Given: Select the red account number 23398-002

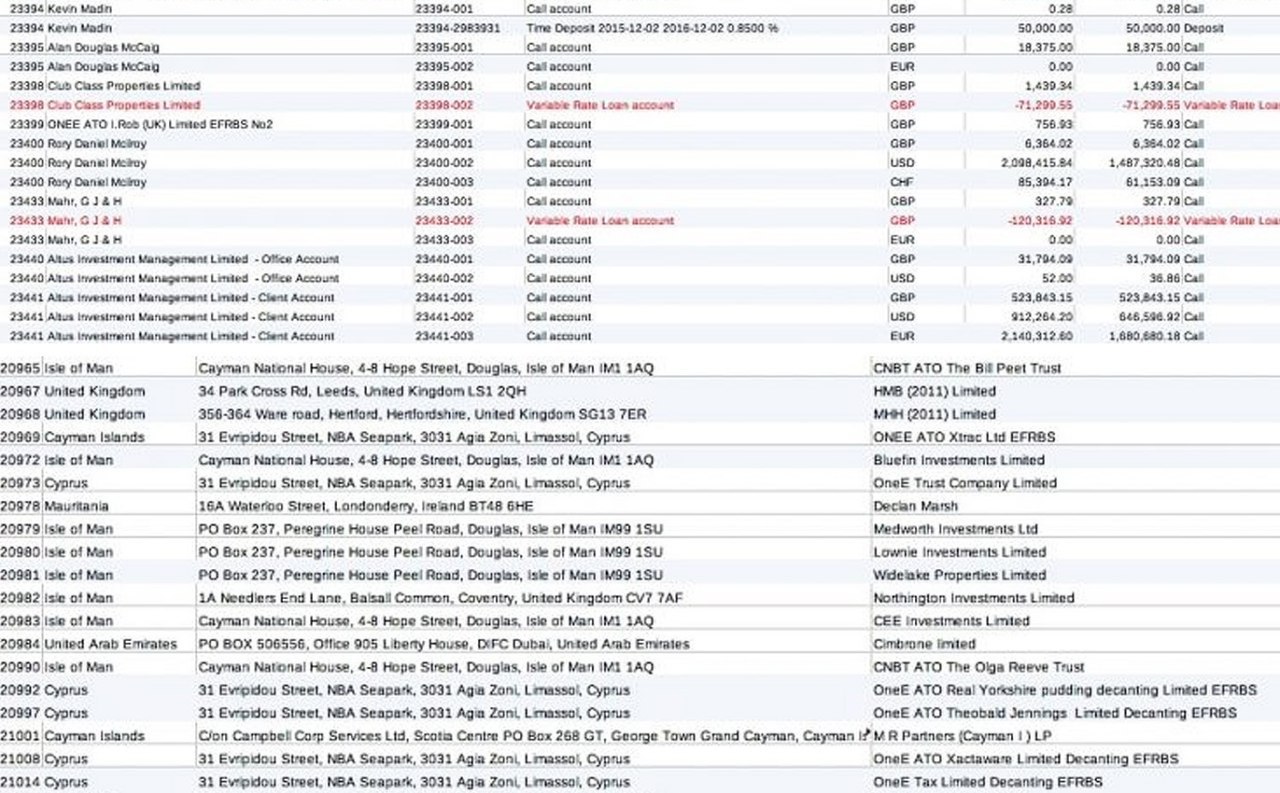Looking at the screenshot, I should coord(443,105).
